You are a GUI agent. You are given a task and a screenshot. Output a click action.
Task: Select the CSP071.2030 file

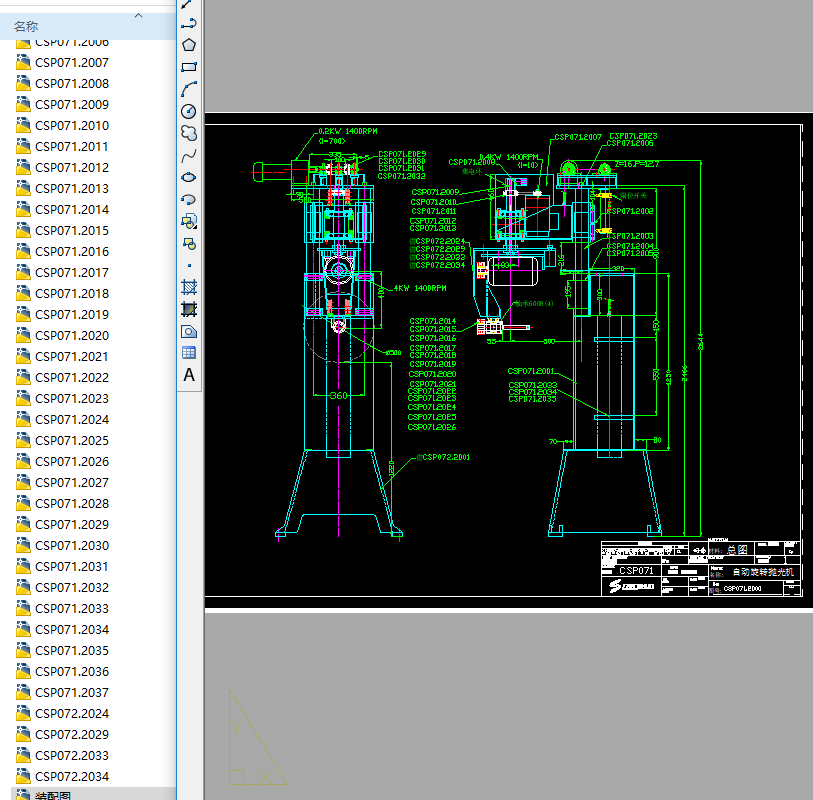[71, 546]
